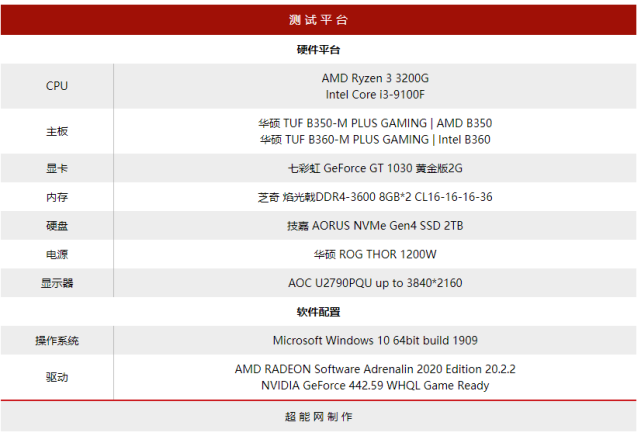Image resolution: width=641 pixels, height=436 pixels.
Task: Click the 测试平台 red header title
Action: pyautogui.click(x=318, y=20)
